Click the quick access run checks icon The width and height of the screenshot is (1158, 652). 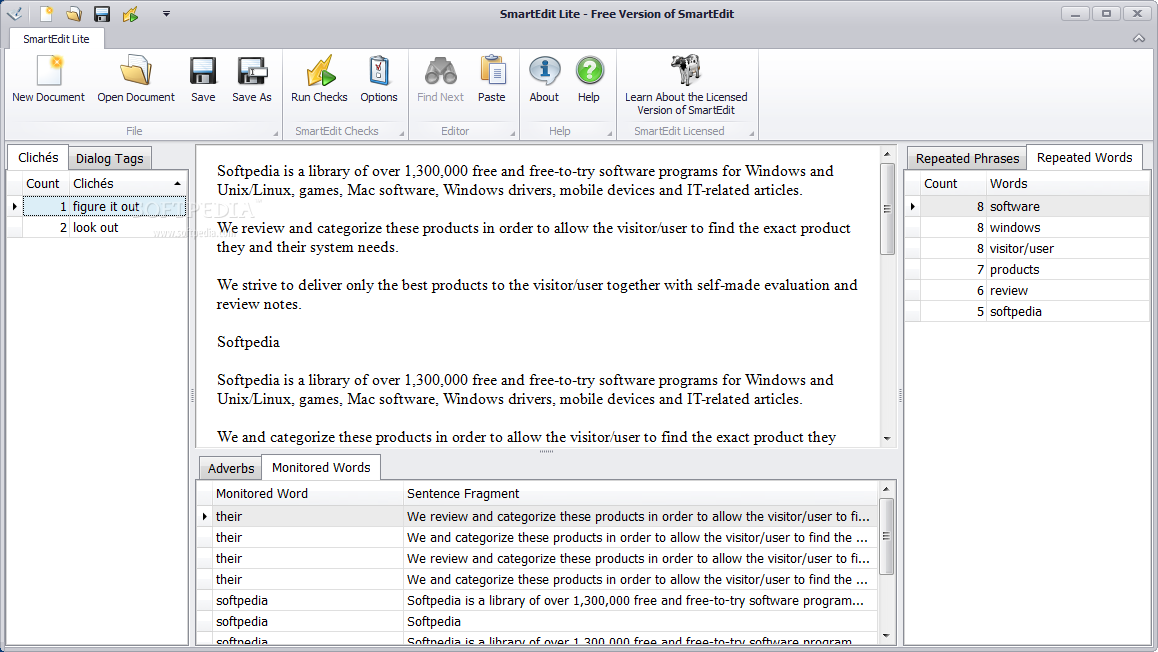coord(131,14)
